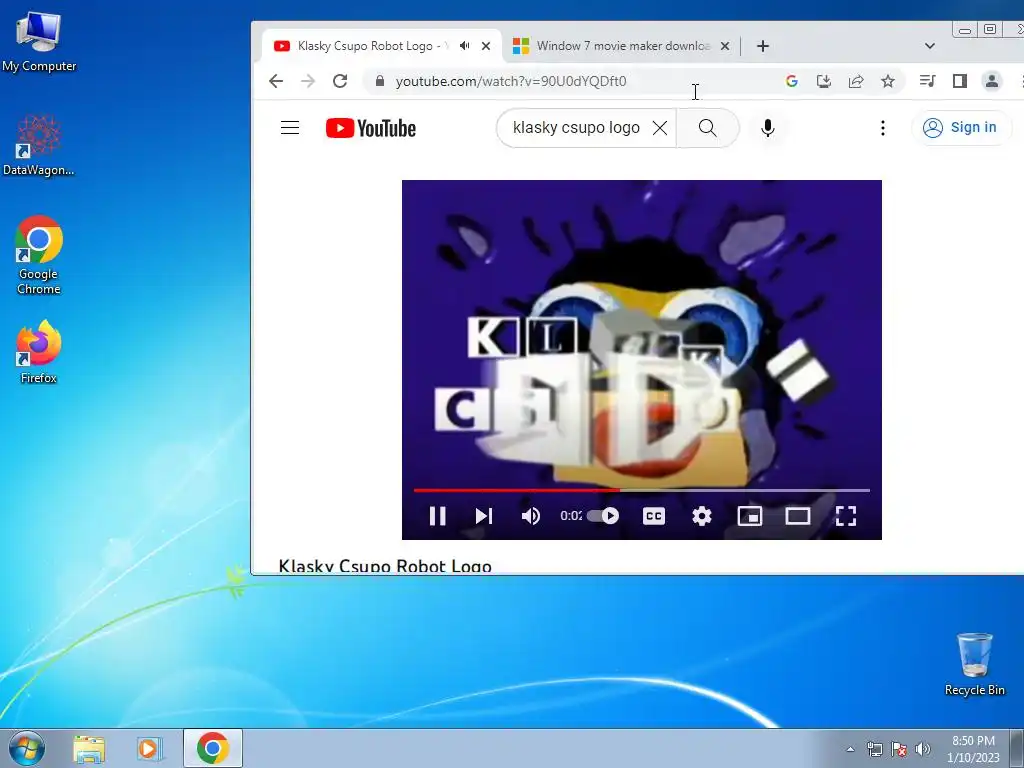
Task: Click the Sign in button
Action: [961, 127]
